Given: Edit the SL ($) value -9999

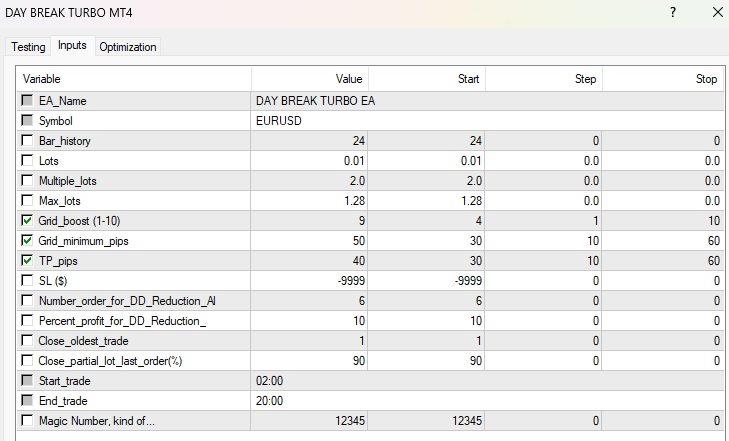Looking at the screenshot, I should [309, 281].
